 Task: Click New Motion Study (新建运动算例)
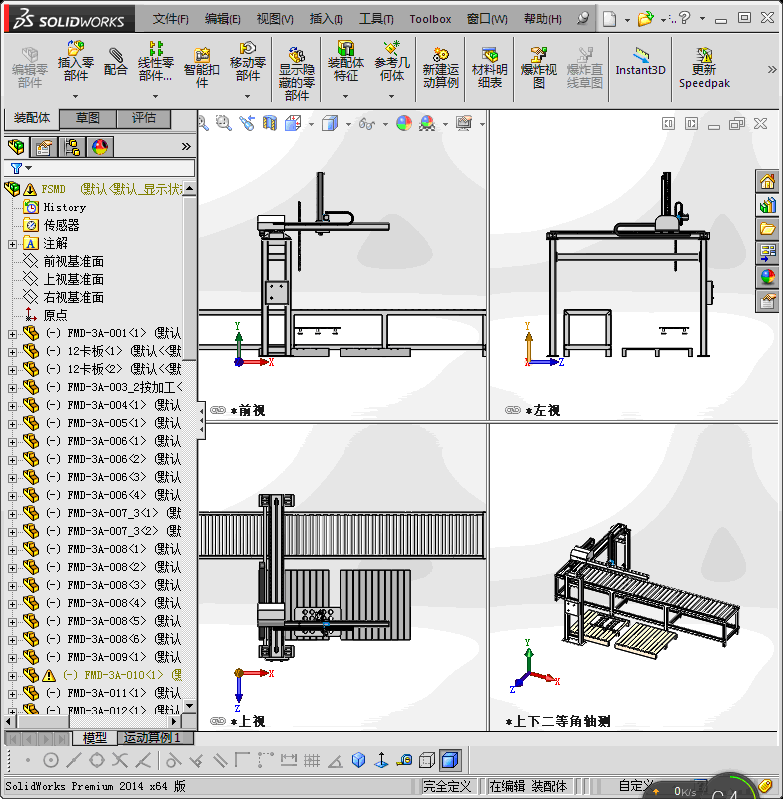[441, 67]
